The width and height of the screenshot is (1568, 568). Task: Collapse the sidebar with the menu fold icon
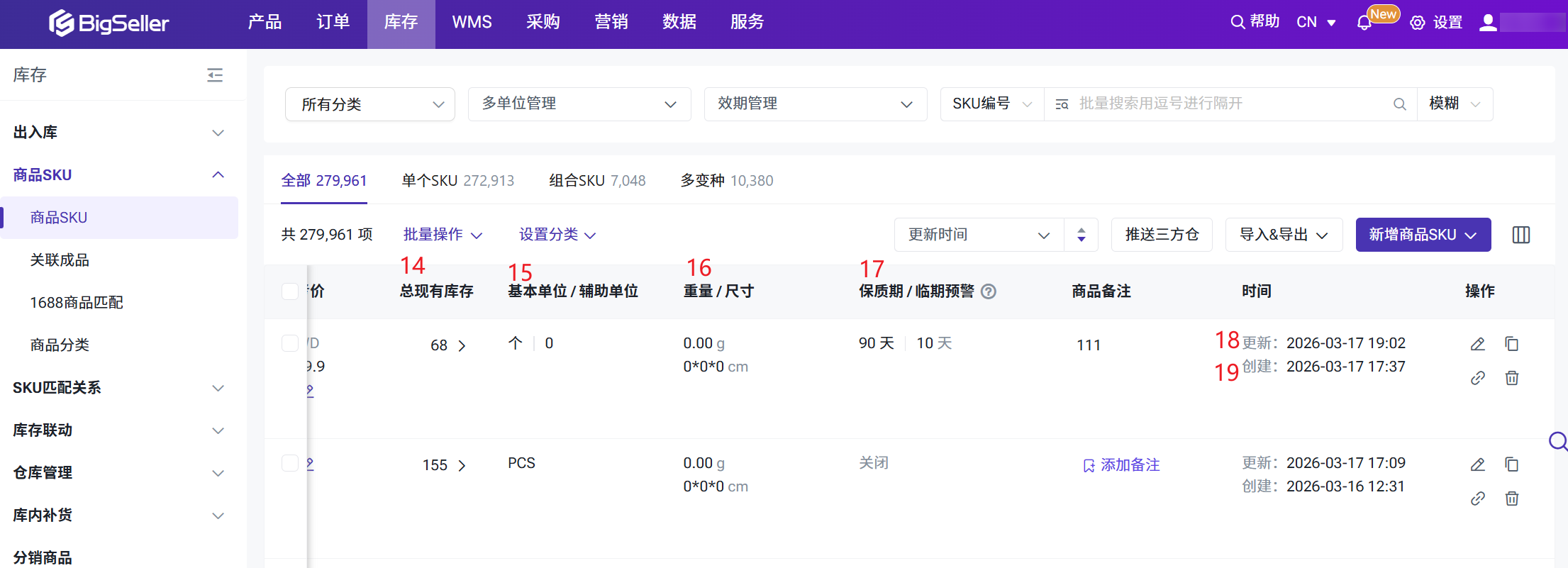pyautogui.click(x=215, y=75)
